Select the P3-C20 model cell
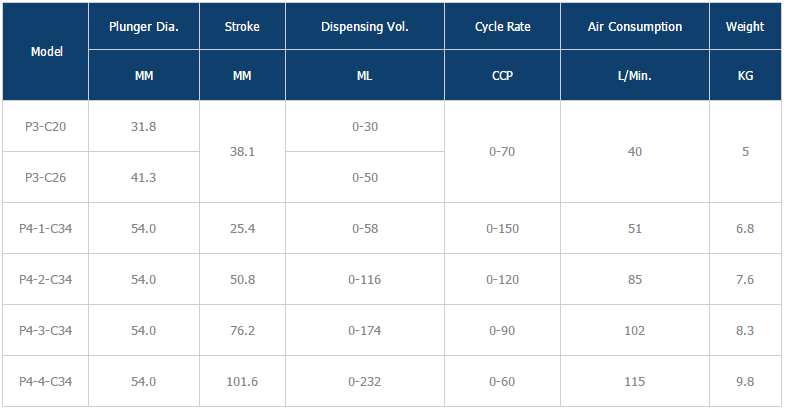This screenshot has width=787, height=412. point(46,127)
